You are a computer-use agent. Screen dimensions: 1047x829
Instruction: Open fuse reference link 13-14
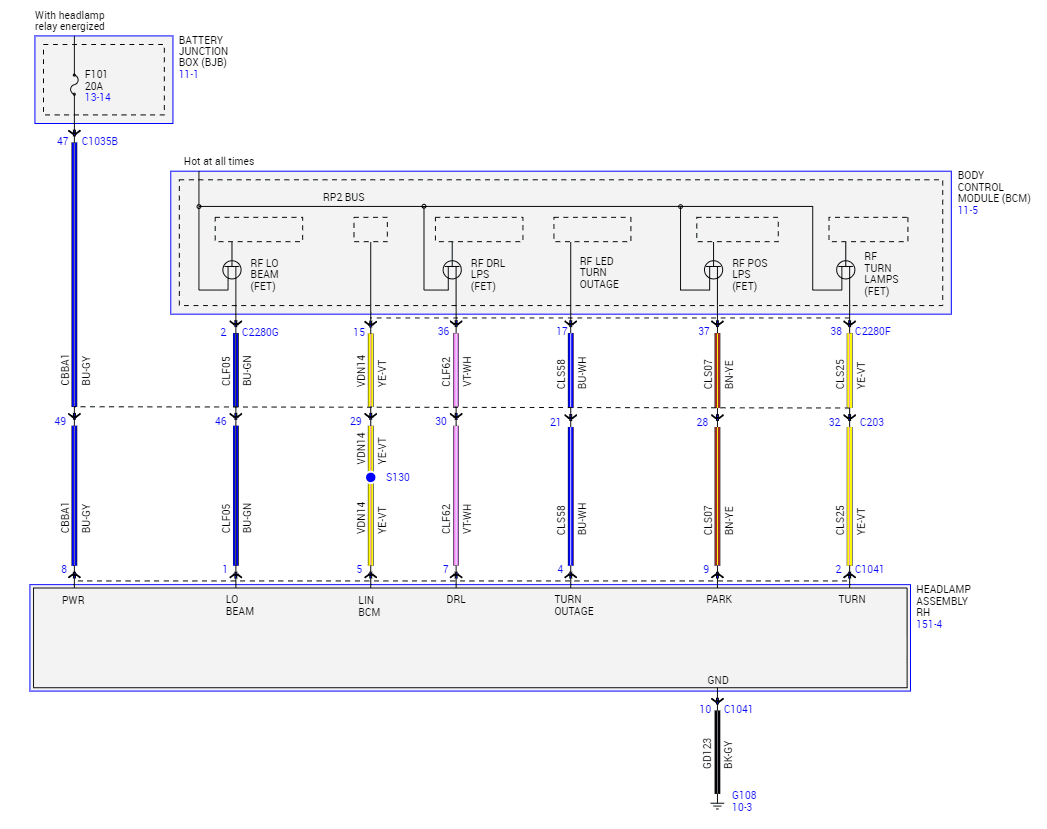point(97,97)
